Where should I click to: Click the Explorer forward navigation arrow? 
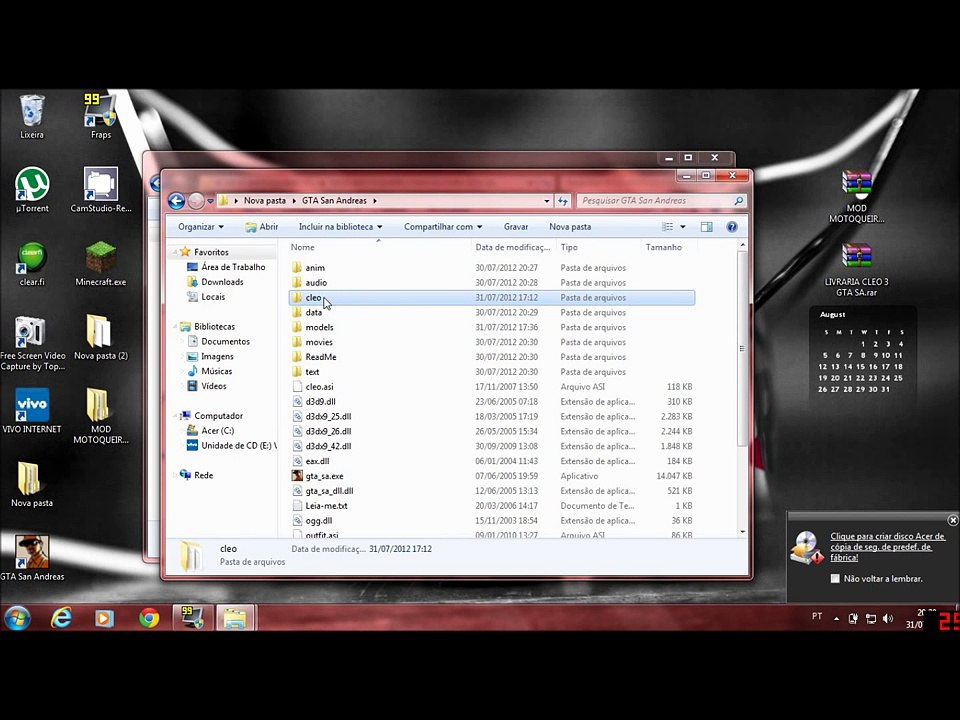tap(195, 201)
